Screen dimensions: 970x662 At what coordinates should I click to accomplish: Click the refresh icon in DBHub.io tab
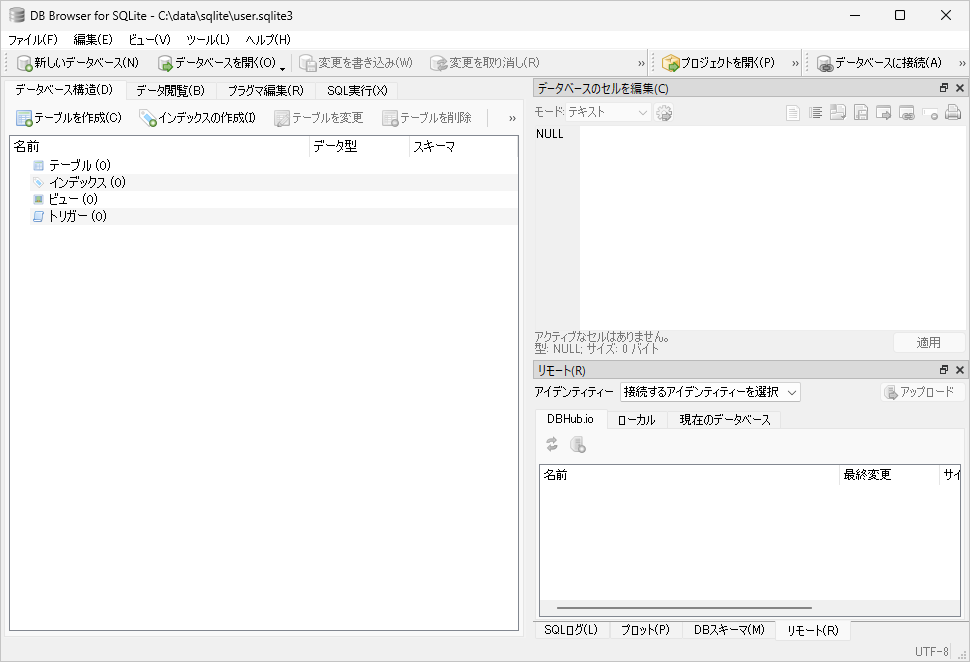click(x=552, y=445)
